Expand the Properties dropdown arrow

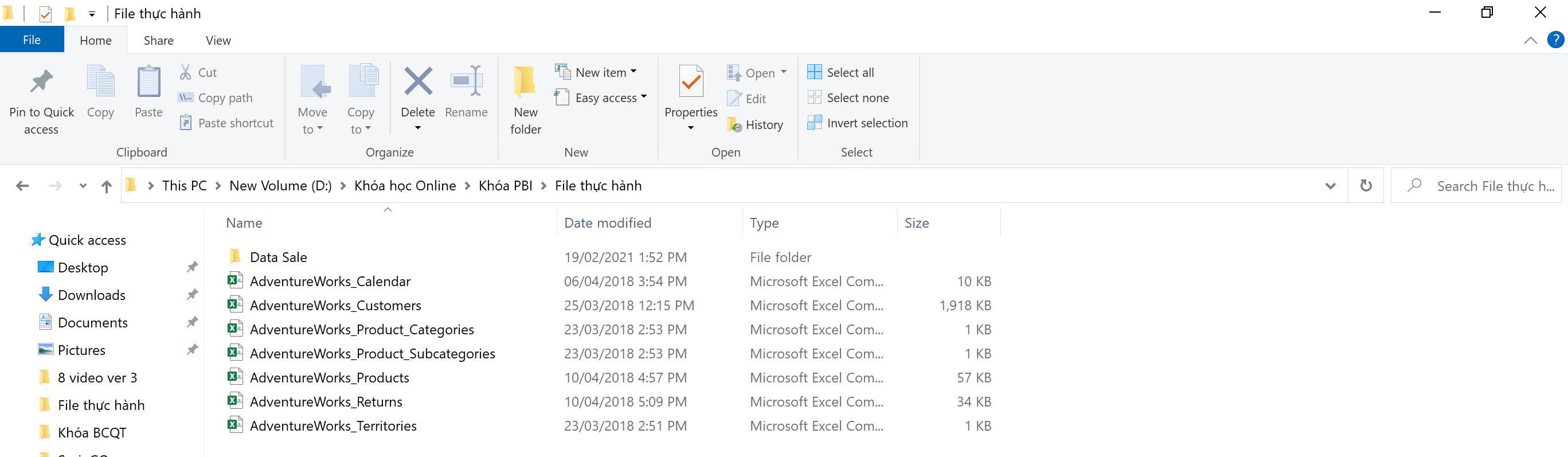coord(691,128)
